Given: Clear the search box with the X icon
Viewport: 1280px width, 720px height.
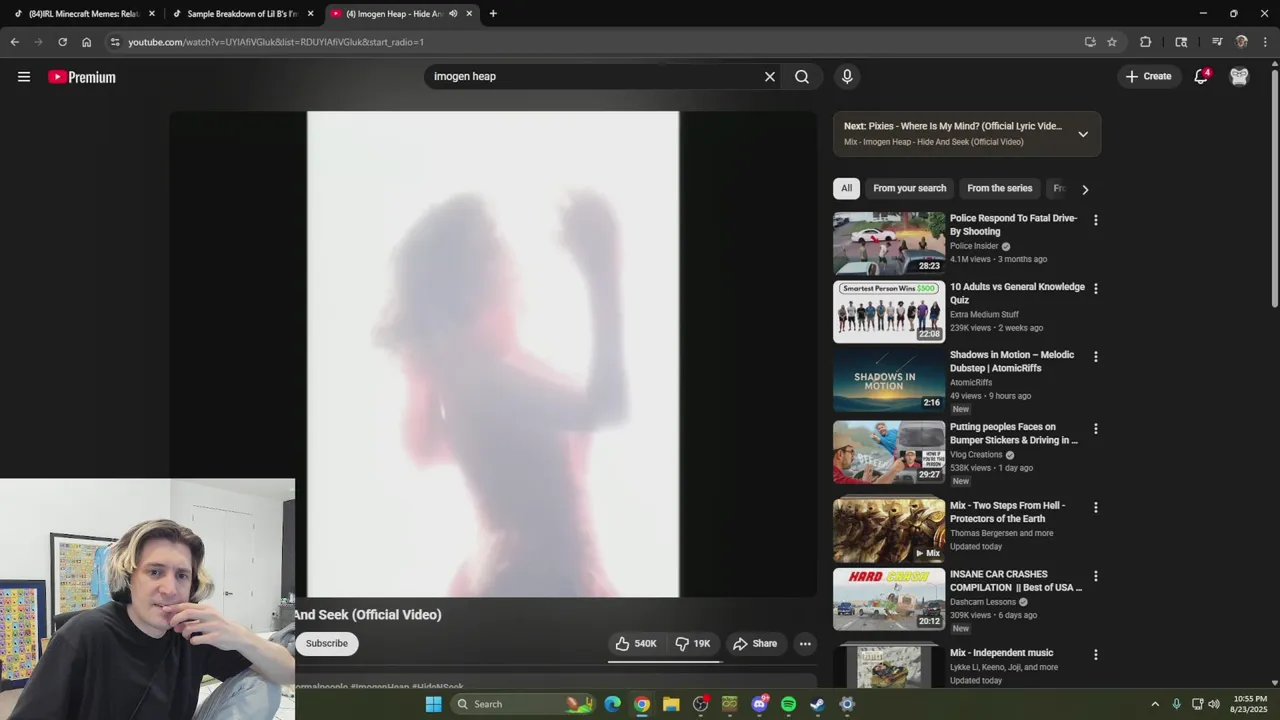Looking at the screenshot, I should 770,77.
